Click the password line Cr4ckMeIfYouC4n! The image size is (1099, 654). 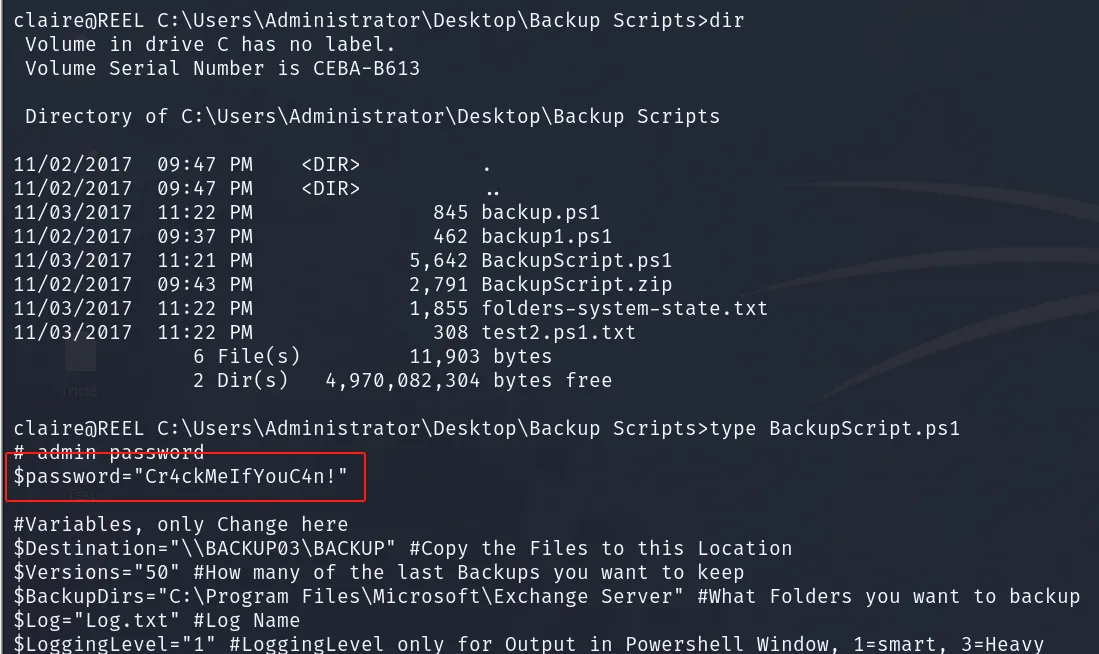[181, 477]
